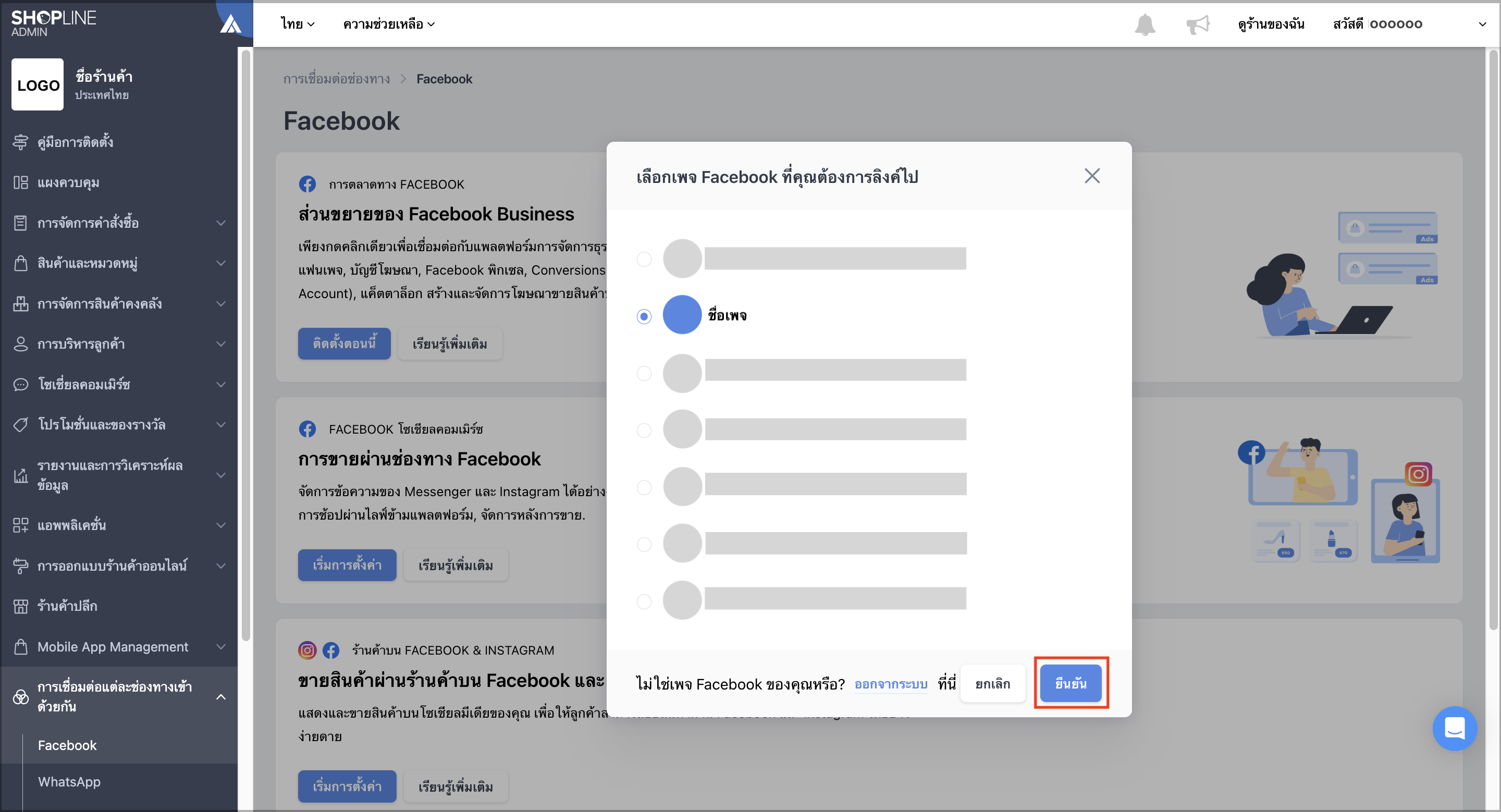Click the ยกเลิก cancel button
Image resolution: width=1501 pixels, height=812 pixels.
(x=992, y=683)
